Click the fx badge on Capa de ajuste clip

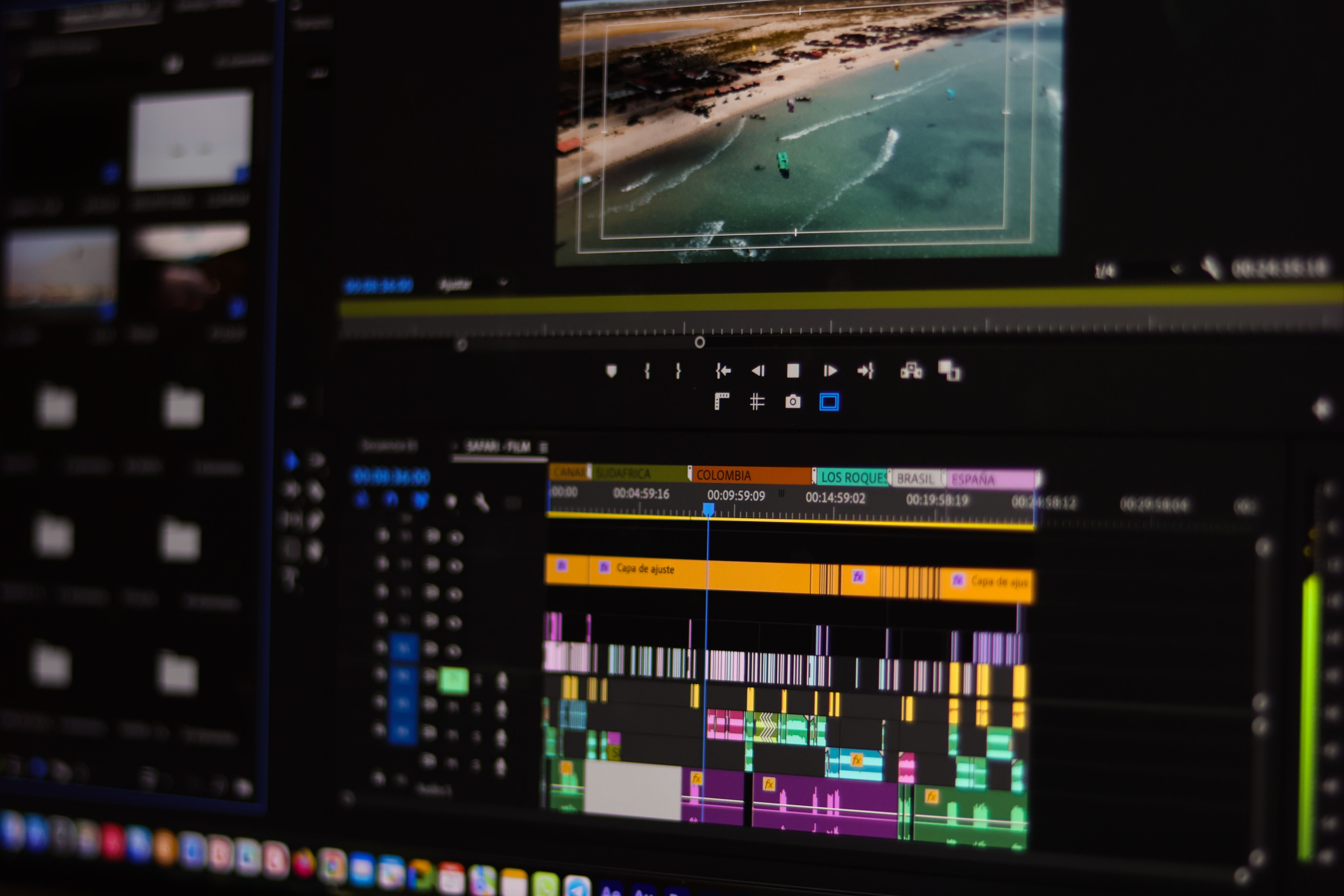tap(604, 567)
